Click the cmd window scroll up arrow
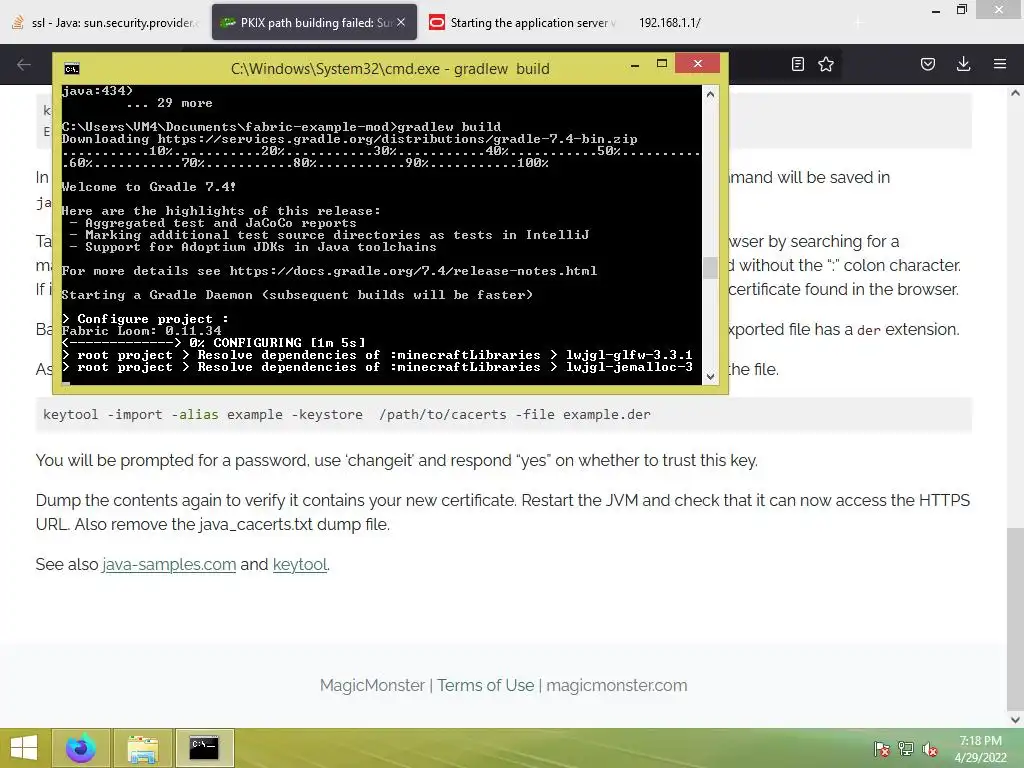The width and height of the screenshot is (1024, 768). tap(711, 94)
